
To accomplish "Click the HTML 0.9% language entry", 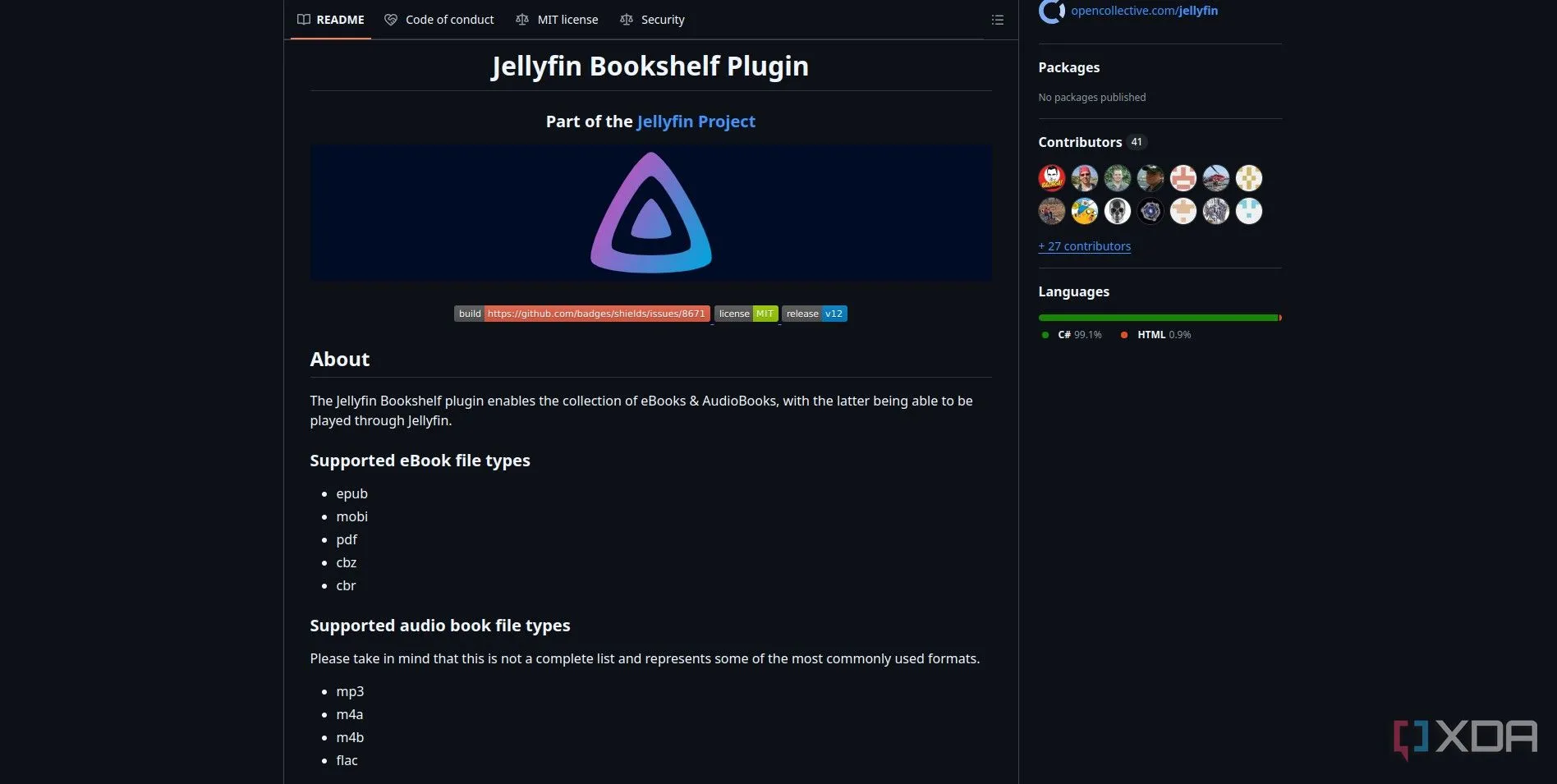I will [1155, 335].
